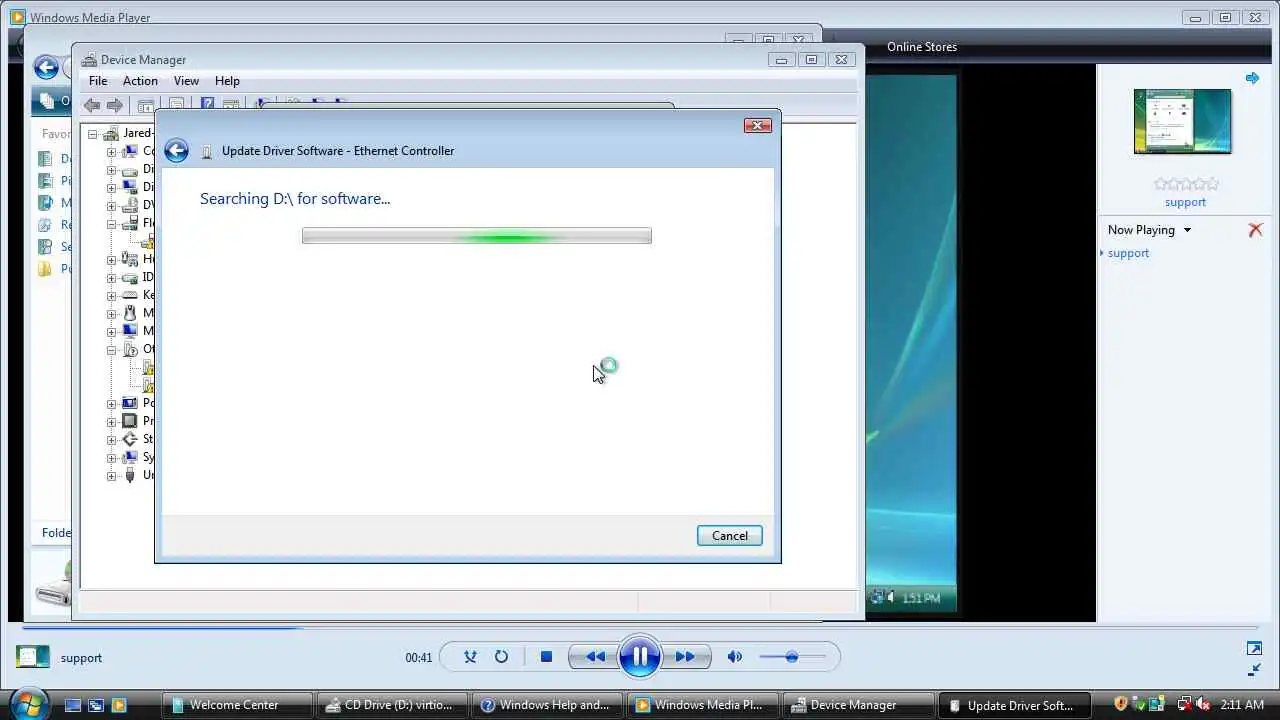Click the Windows Media Player title icon

click(x=17, y=17)
